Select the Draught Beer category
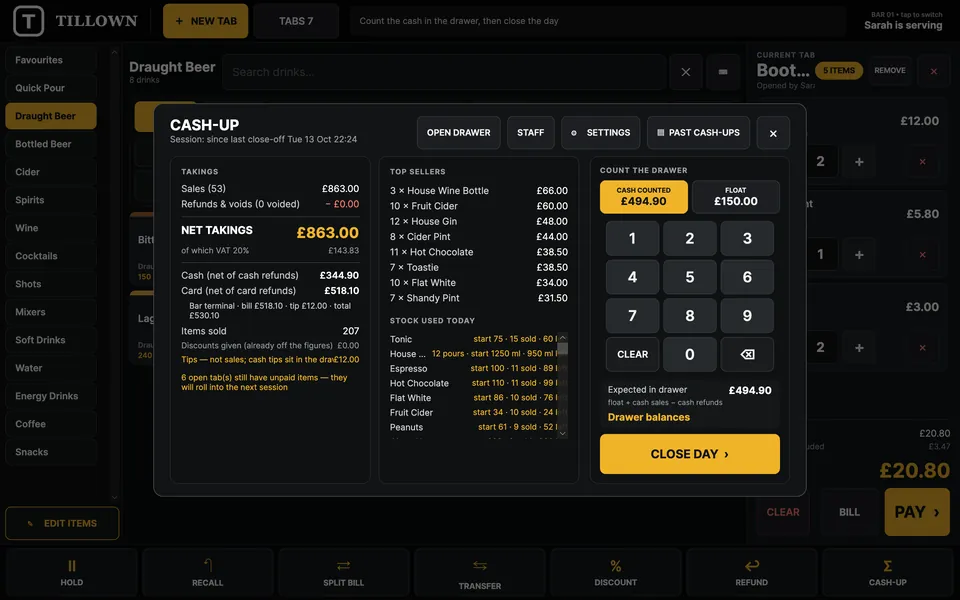This screenshot has width=960, height=600. tap(51, 116)
